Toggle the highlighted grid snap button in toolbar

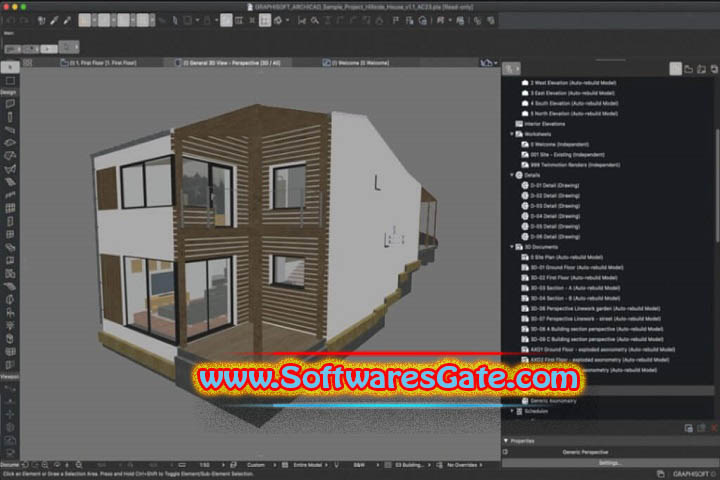coord(265,20)
